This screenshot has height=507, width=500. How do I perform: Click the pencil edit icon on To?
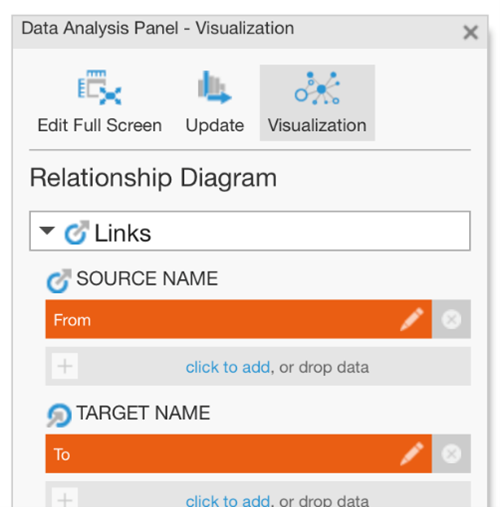[412, 454]
